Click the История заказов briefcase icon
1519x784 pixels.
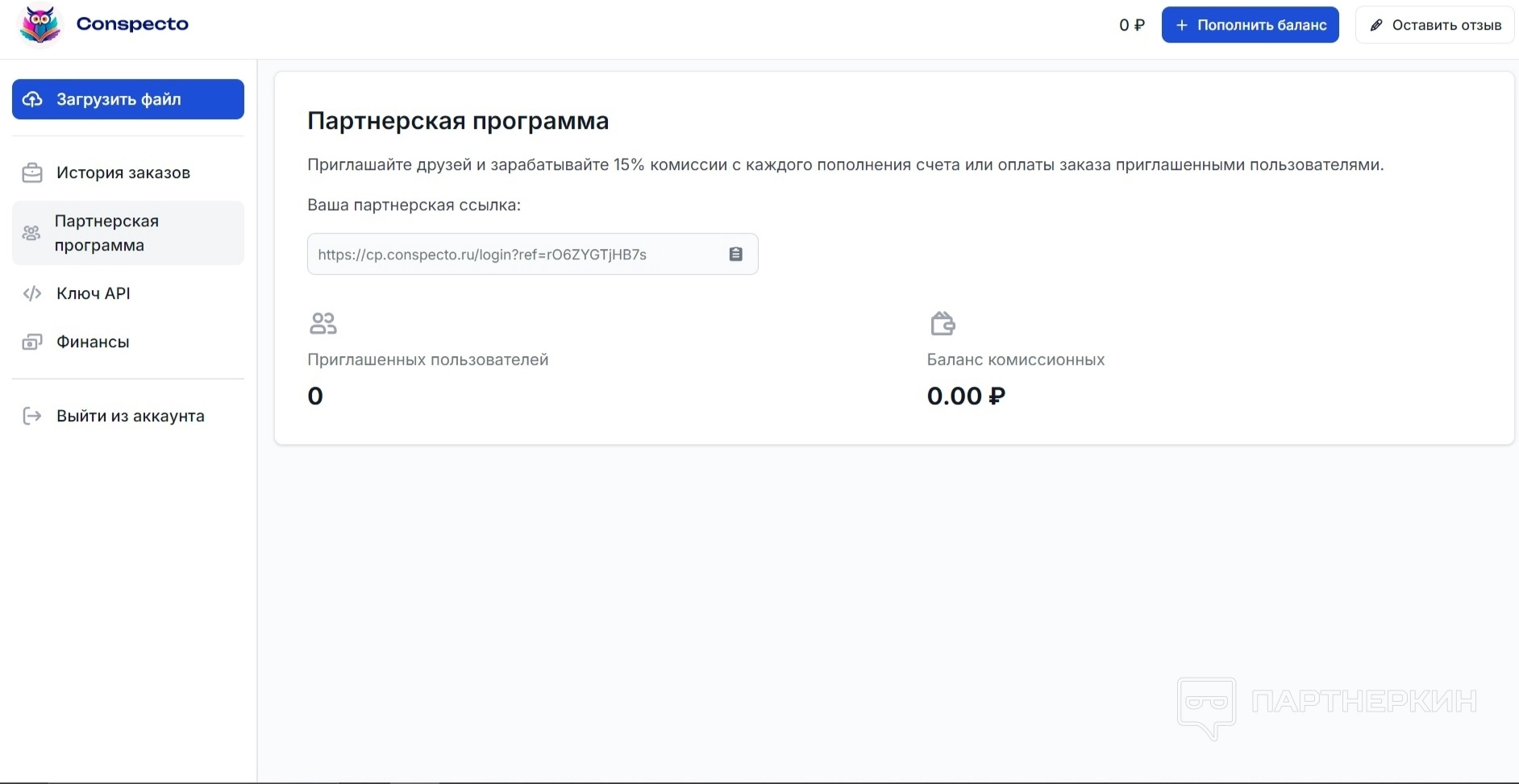pos(32,172)
